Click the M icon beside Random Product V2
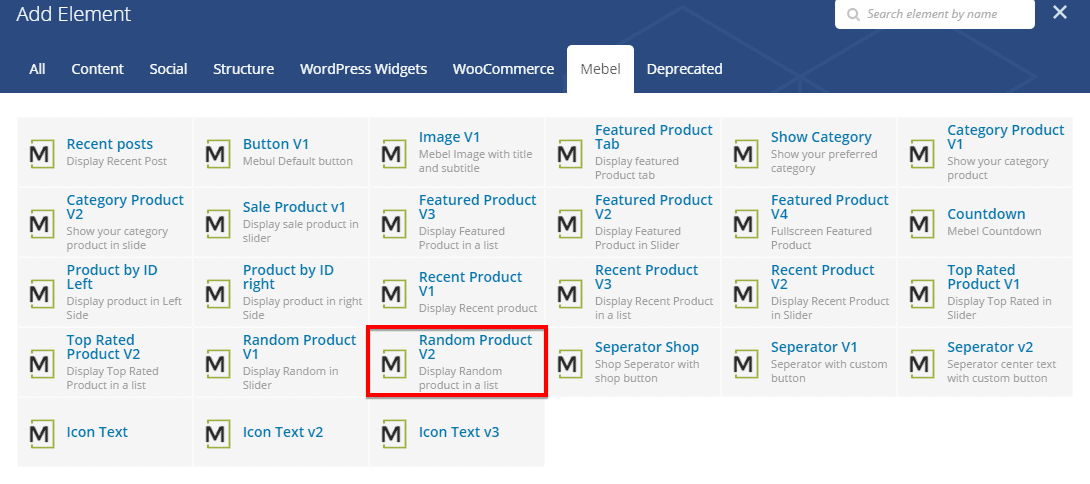Screen dimensions: 1090x484 click(393, 363)
